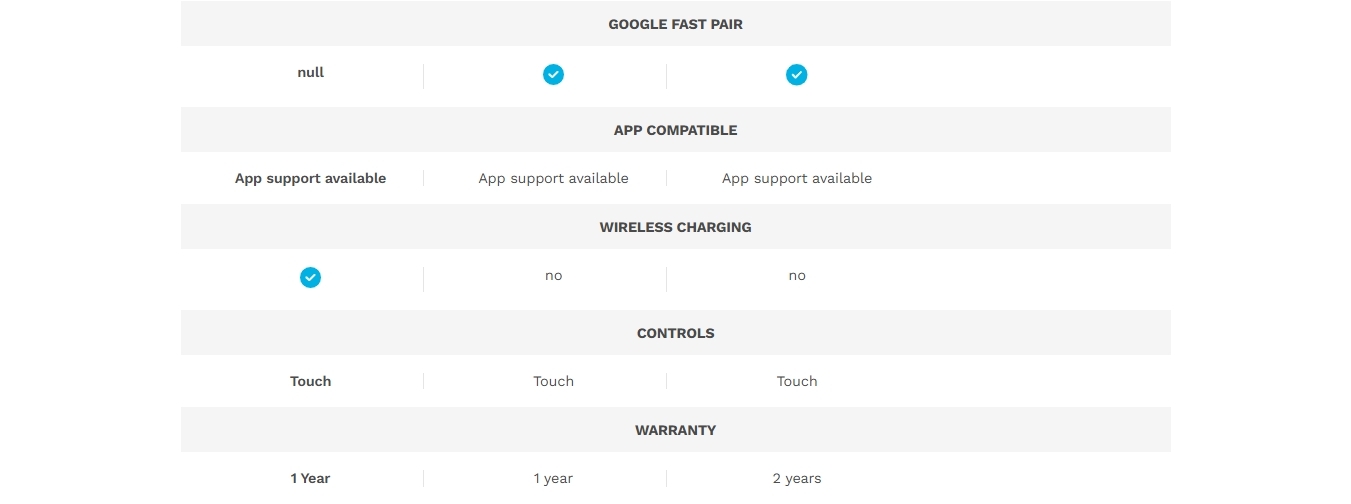Click the last-column 'no' under Wireless Charging
Screen dimensions: 1351x504
point(796,276)
